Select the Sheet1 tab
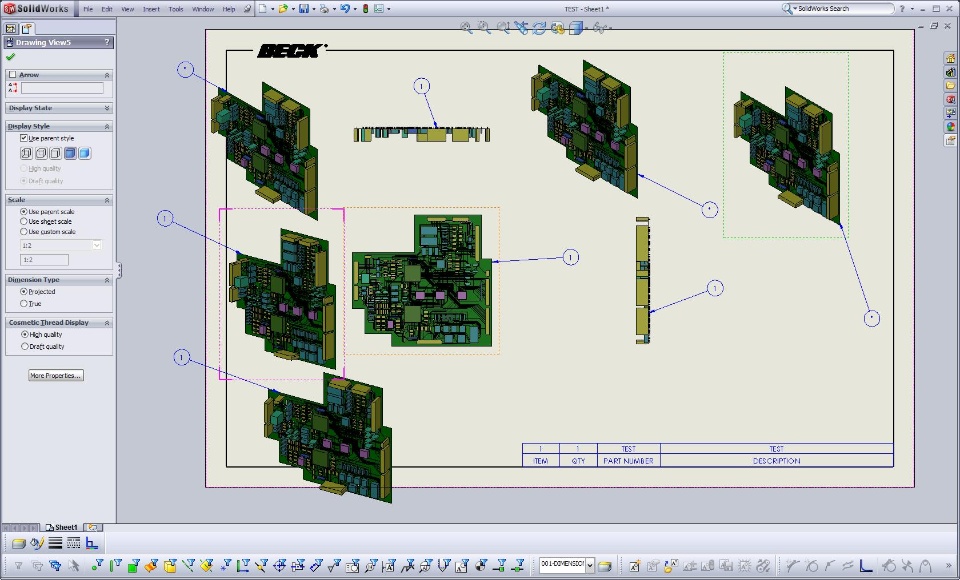The image size is (960, 580). [62, 527]
